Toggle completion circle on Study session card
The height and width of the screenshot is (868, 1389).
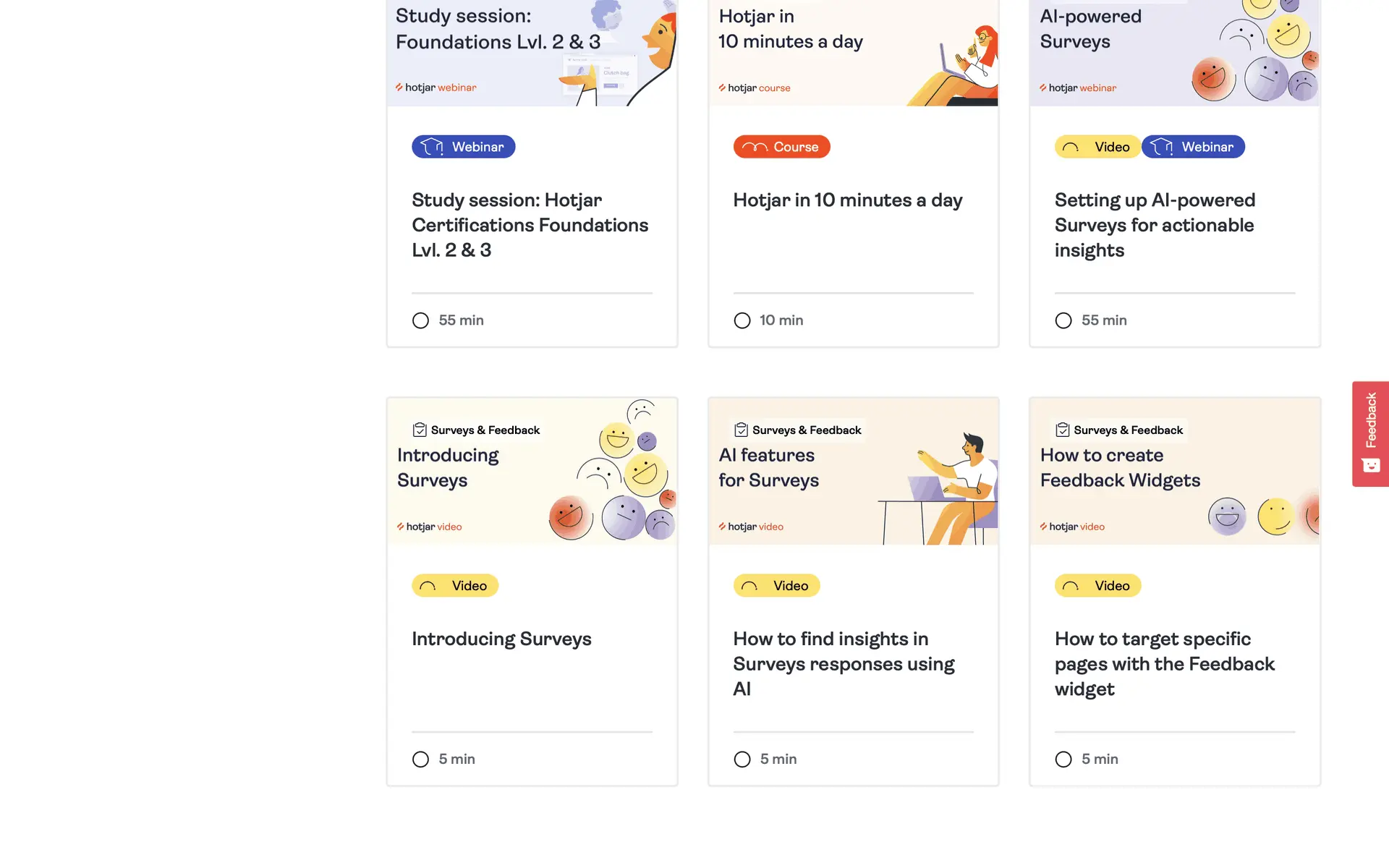[x=420, y=320]
